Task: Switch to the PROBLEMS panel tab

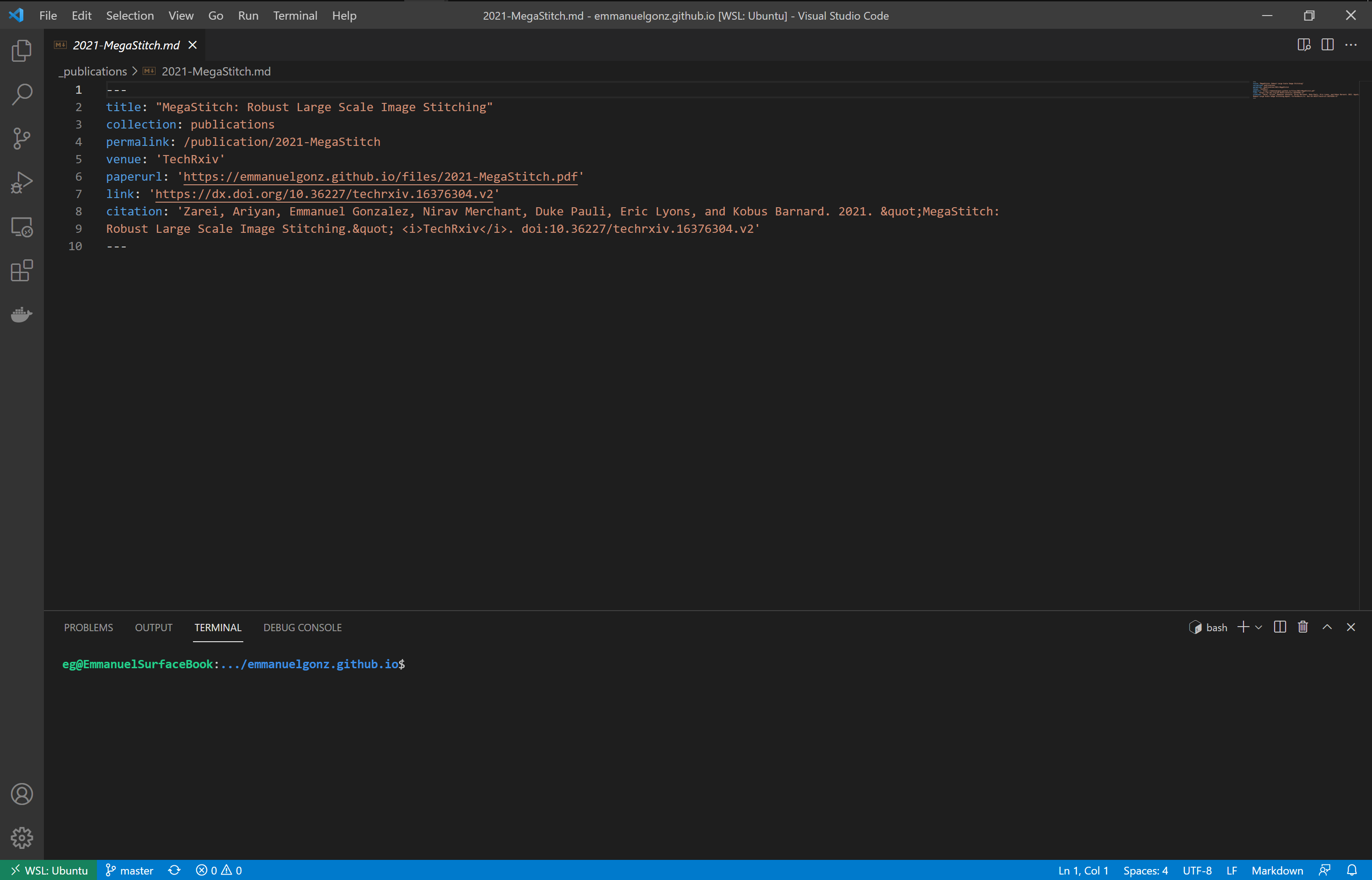Action: coord(89,628)
